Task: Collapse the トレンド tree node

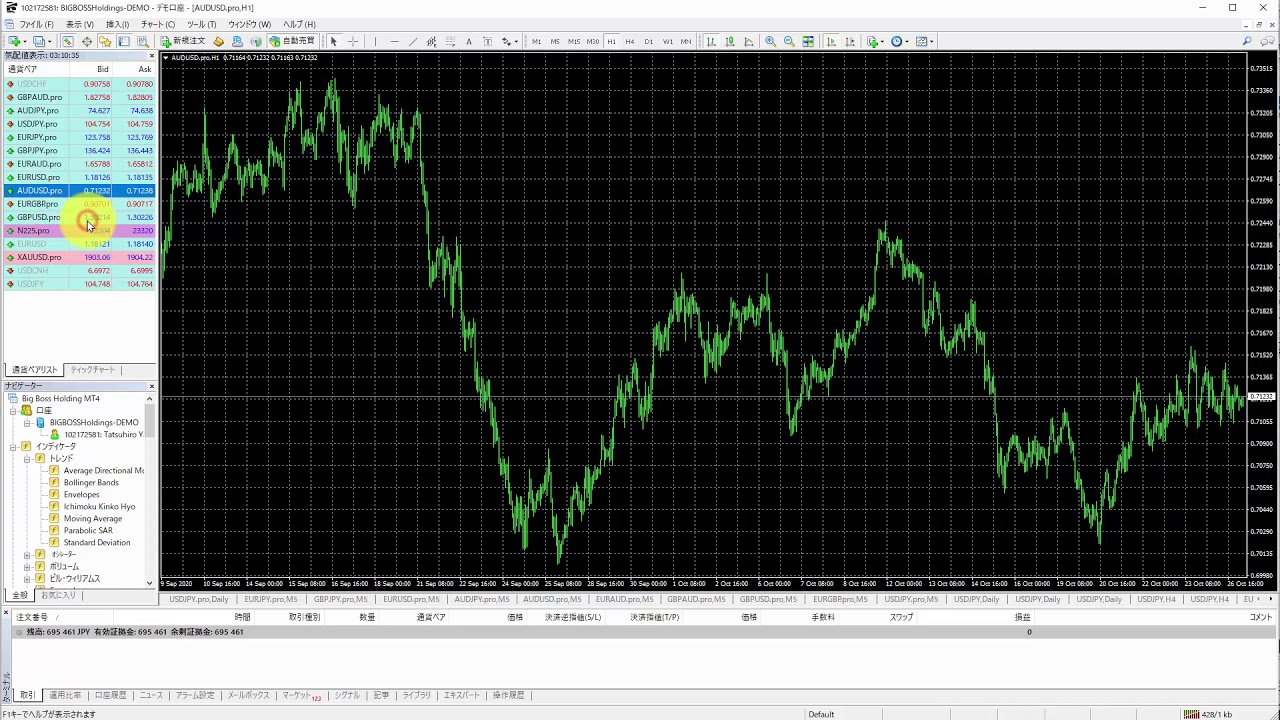Action: (x=27, y=458)
